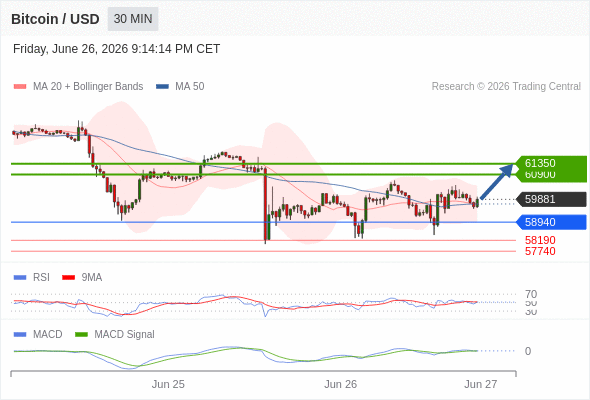Click the MACD Signal legend text
The height and width of the screenshot is (400, 590).
click(124, 335)
